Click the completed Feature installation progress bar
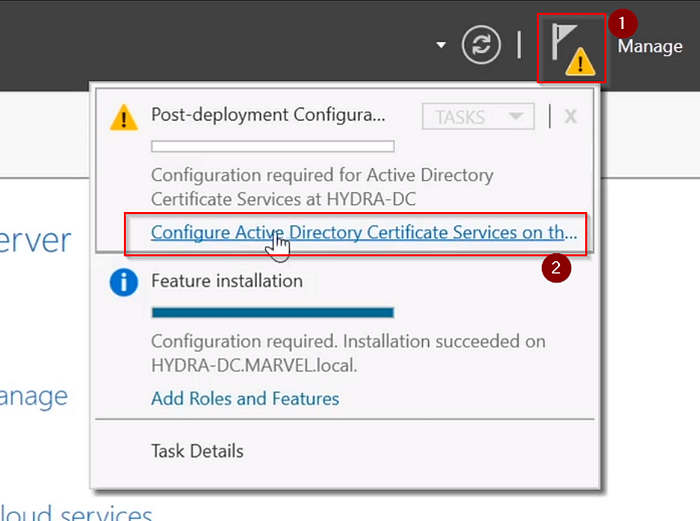The image size is (700, 521). point(272,312)
